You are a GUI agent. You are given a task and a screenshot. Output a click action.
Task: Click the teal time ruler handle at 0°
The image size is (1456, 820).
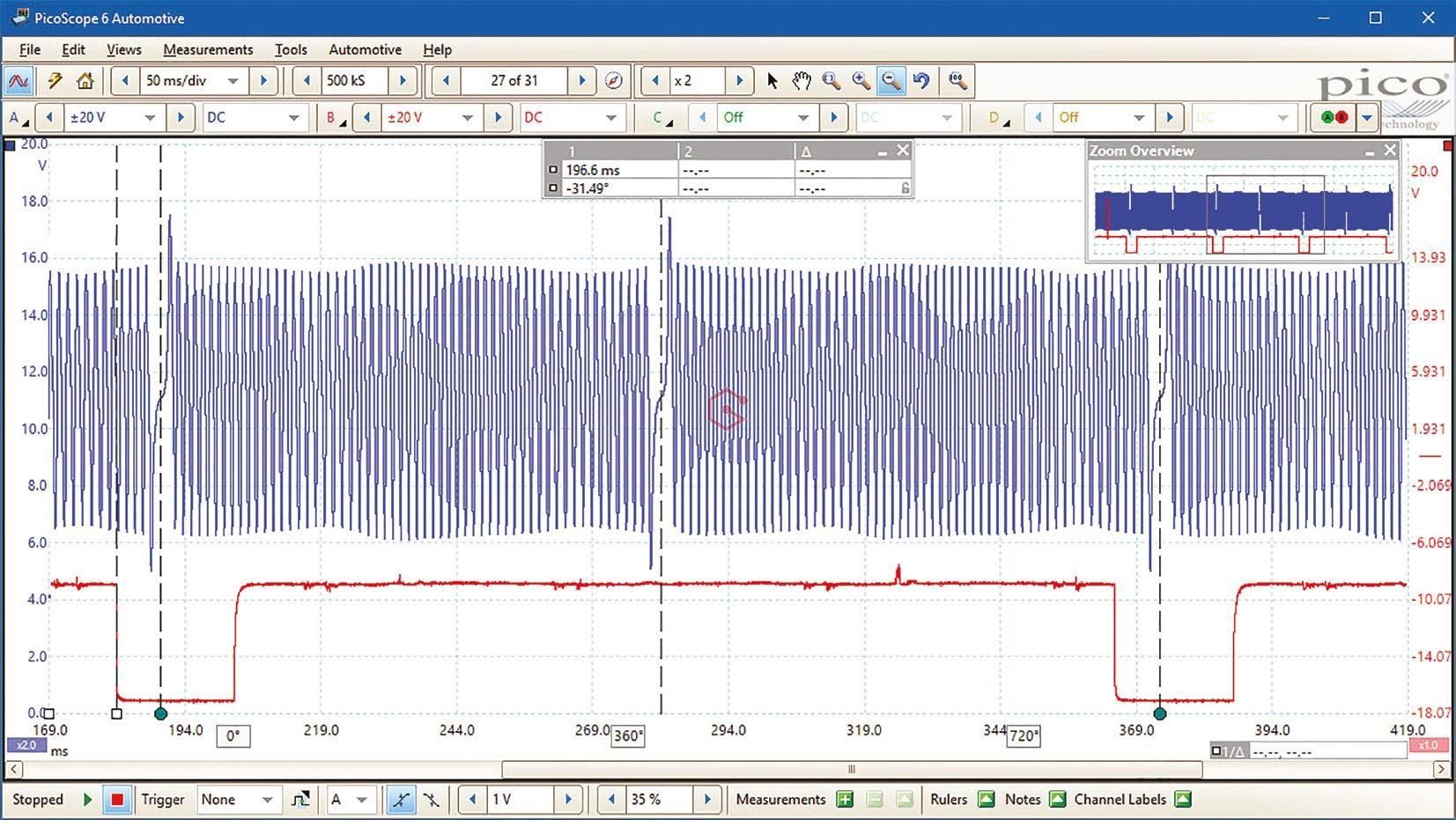(160, 713)
